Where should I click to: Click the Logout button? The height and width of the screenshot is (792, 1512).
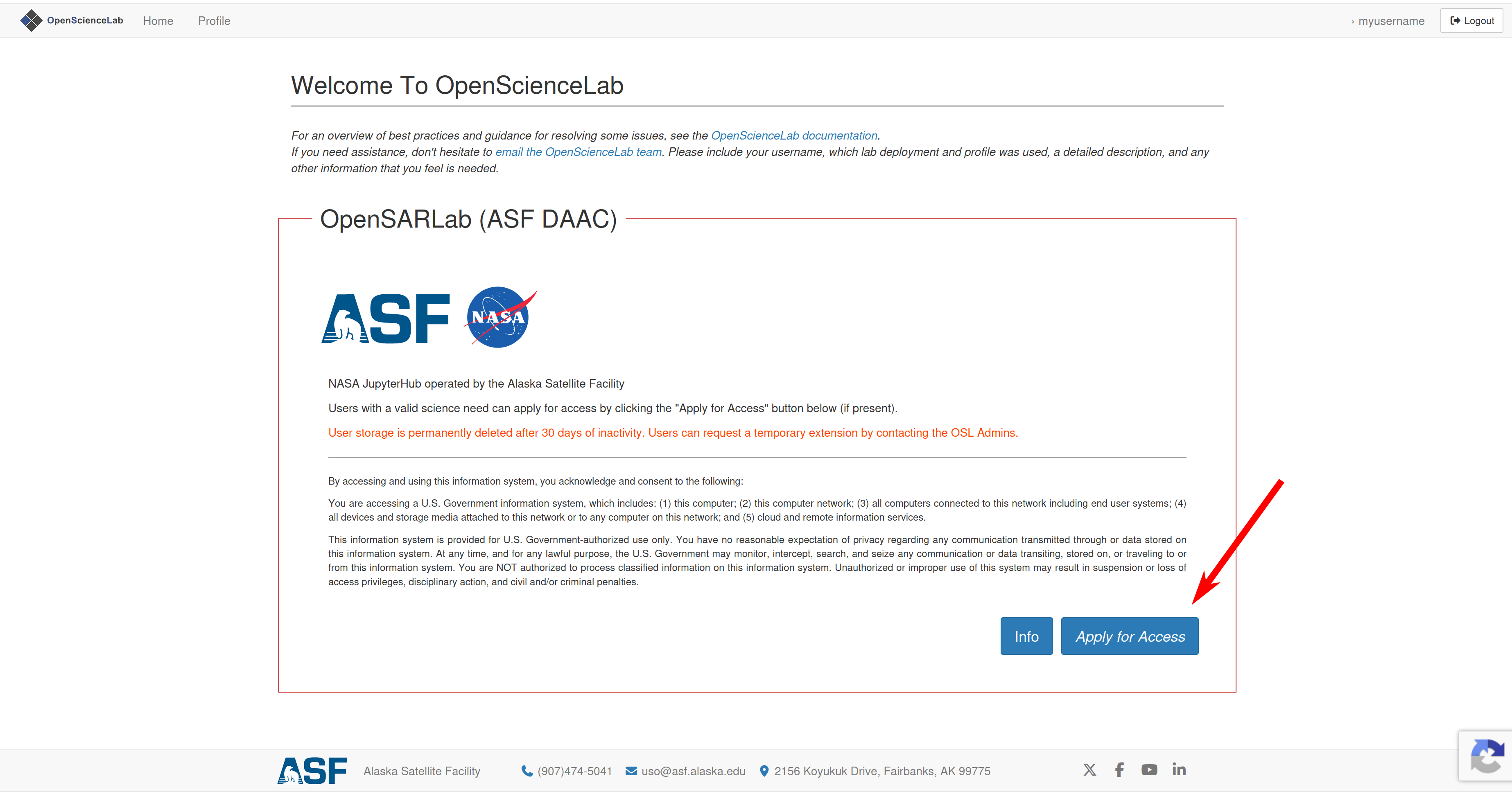point(1471,20)
